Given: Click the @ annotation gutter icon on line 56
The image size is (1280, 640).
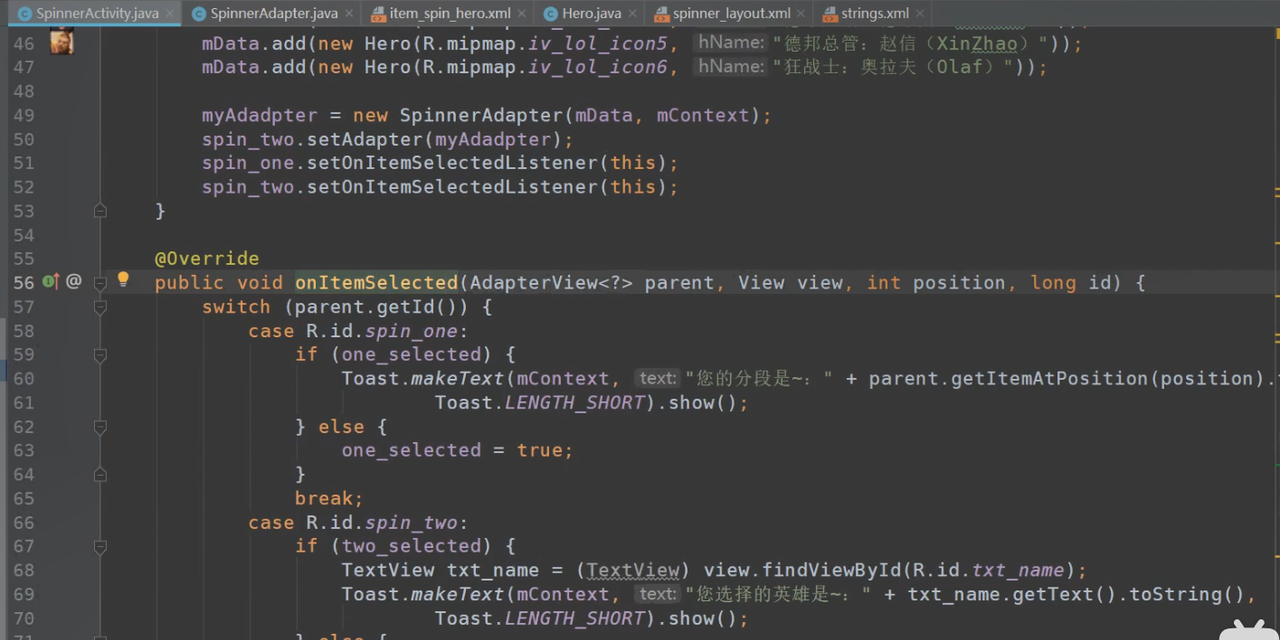Looking at the screenshot, I should pos(74,282).
